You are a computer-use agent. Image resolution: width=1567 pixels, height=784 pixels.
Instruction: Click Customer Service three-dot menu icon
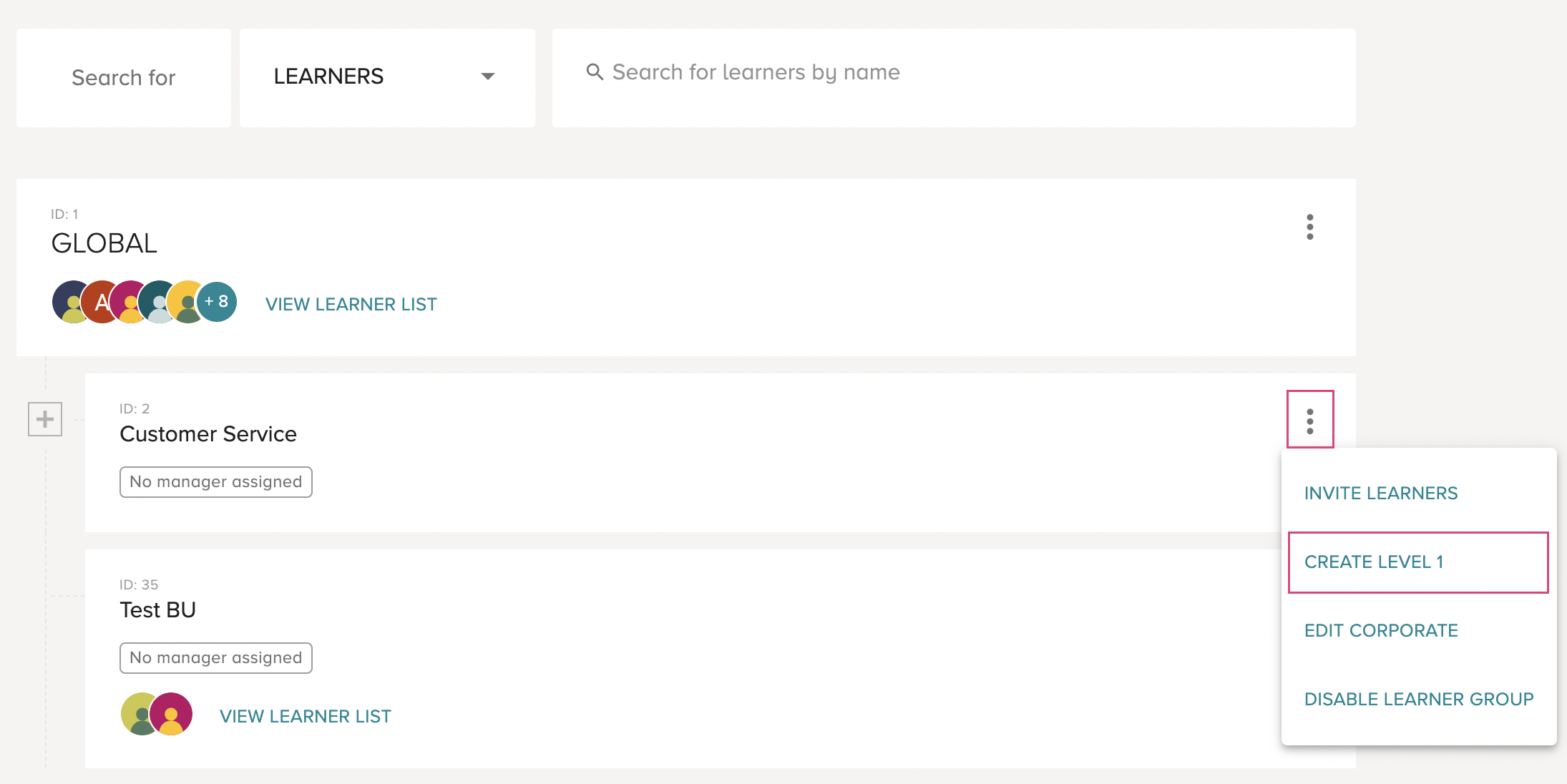pos(1310,421)
